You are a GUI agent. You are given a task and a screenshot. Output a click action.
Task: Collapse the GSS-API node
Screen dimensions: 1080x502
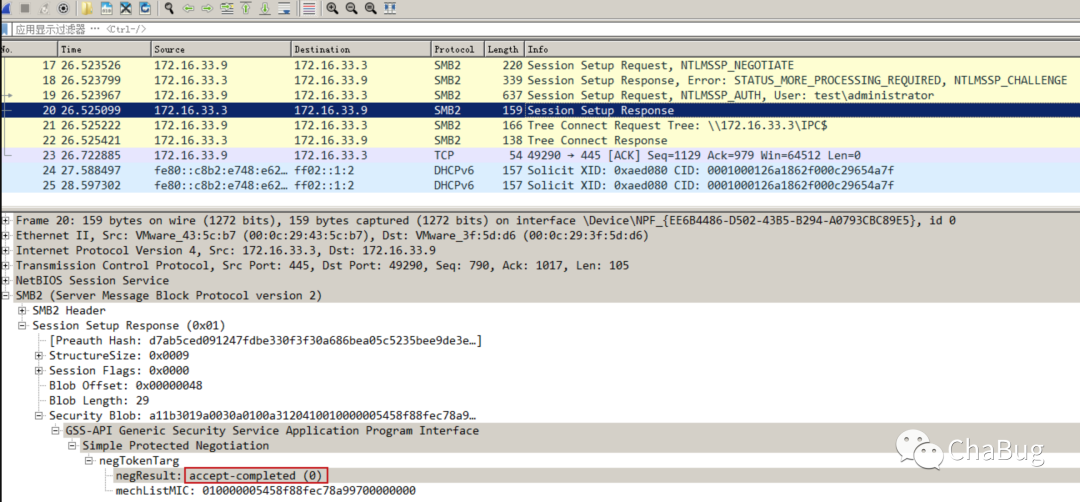pos(55,431)
